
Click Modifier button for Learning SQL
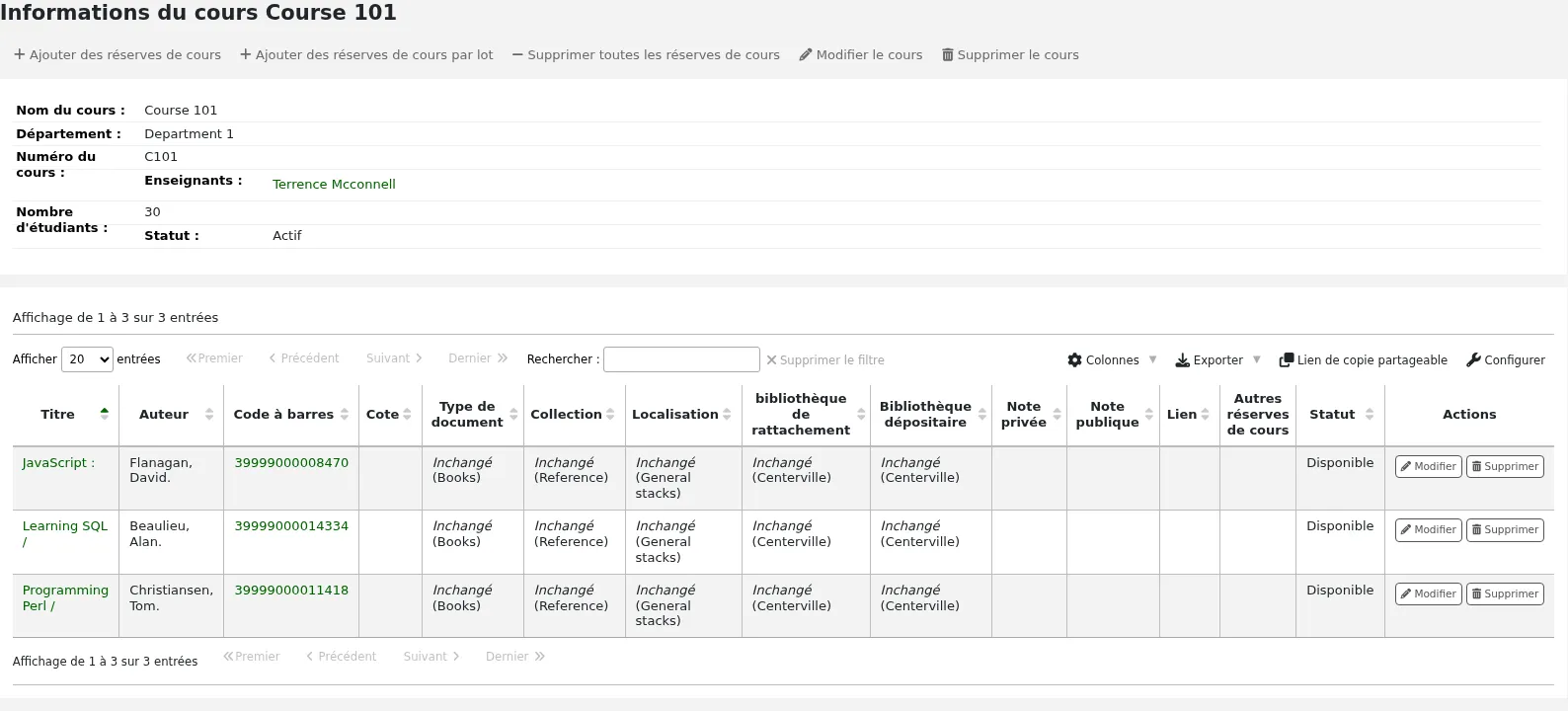tap(1428, 530)
